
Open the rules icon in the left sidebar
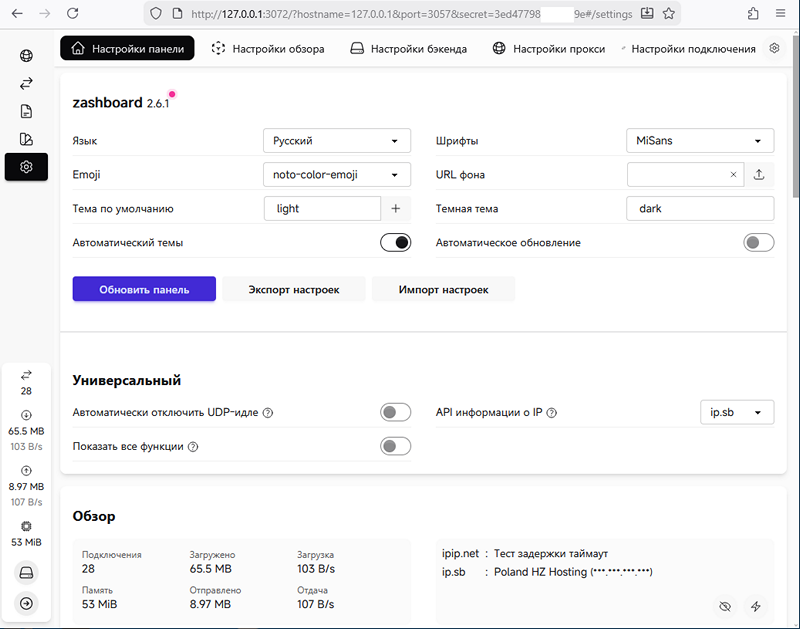pyautogui.click(x=26, y=139)
